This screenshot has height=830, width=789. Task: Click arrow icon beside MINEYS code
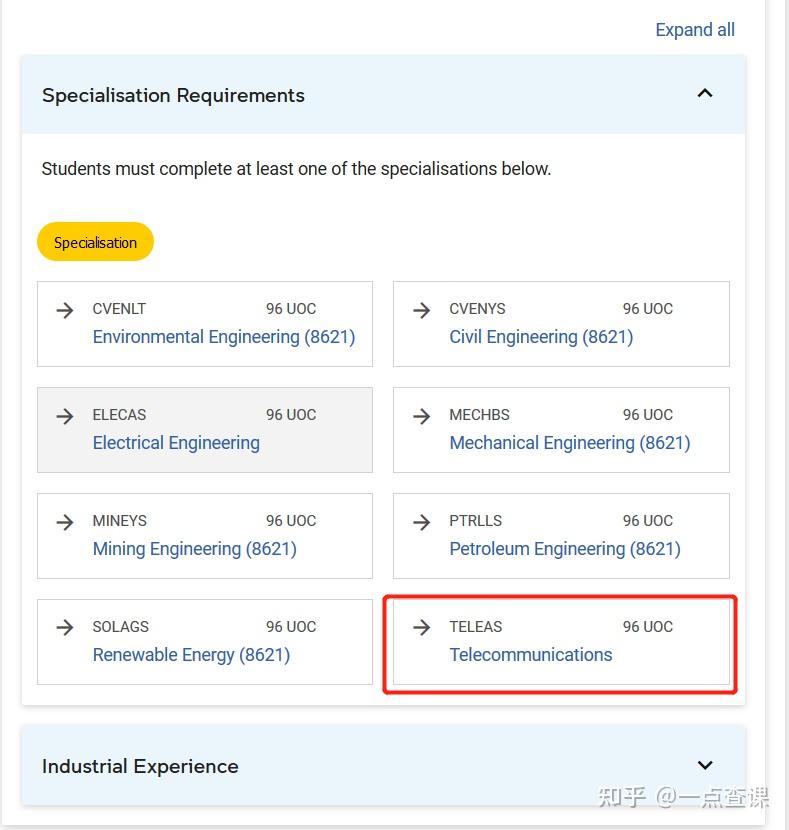pyautogui.click(x=65, y=522)
